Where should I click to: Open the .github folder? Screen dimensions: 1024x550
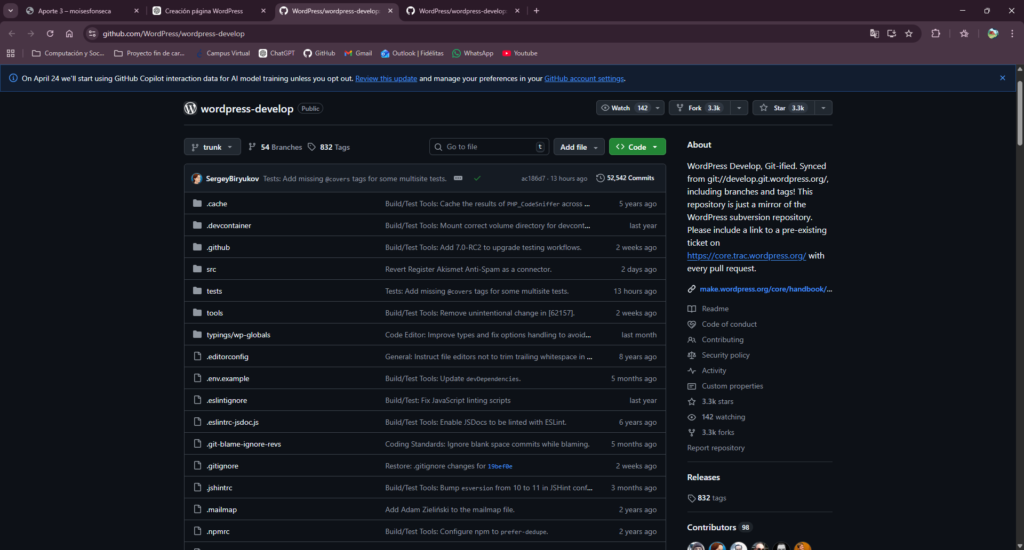[x=218, y=248]
